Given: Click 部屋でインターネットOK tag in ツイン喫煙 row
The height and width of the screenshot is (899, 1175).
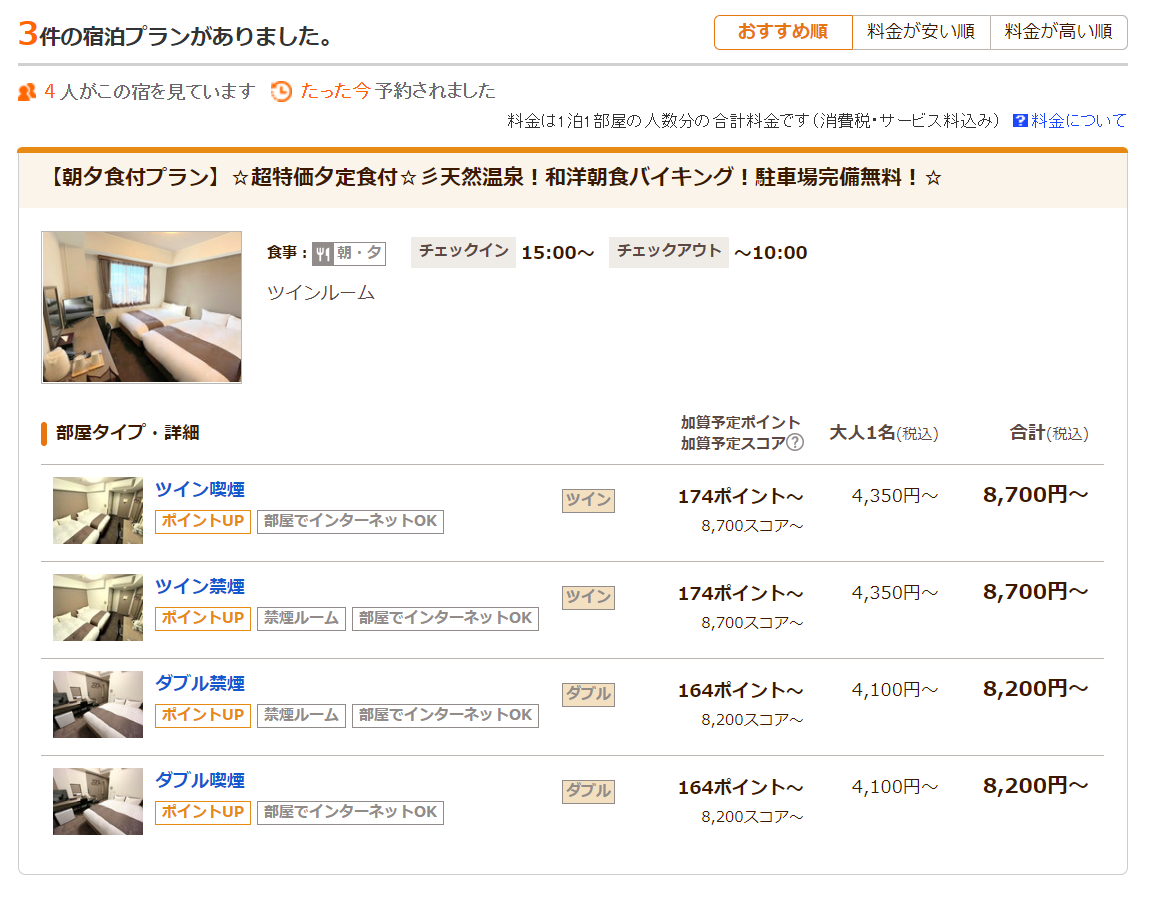Looking at the screenshot, I should (x=350, y=521).
